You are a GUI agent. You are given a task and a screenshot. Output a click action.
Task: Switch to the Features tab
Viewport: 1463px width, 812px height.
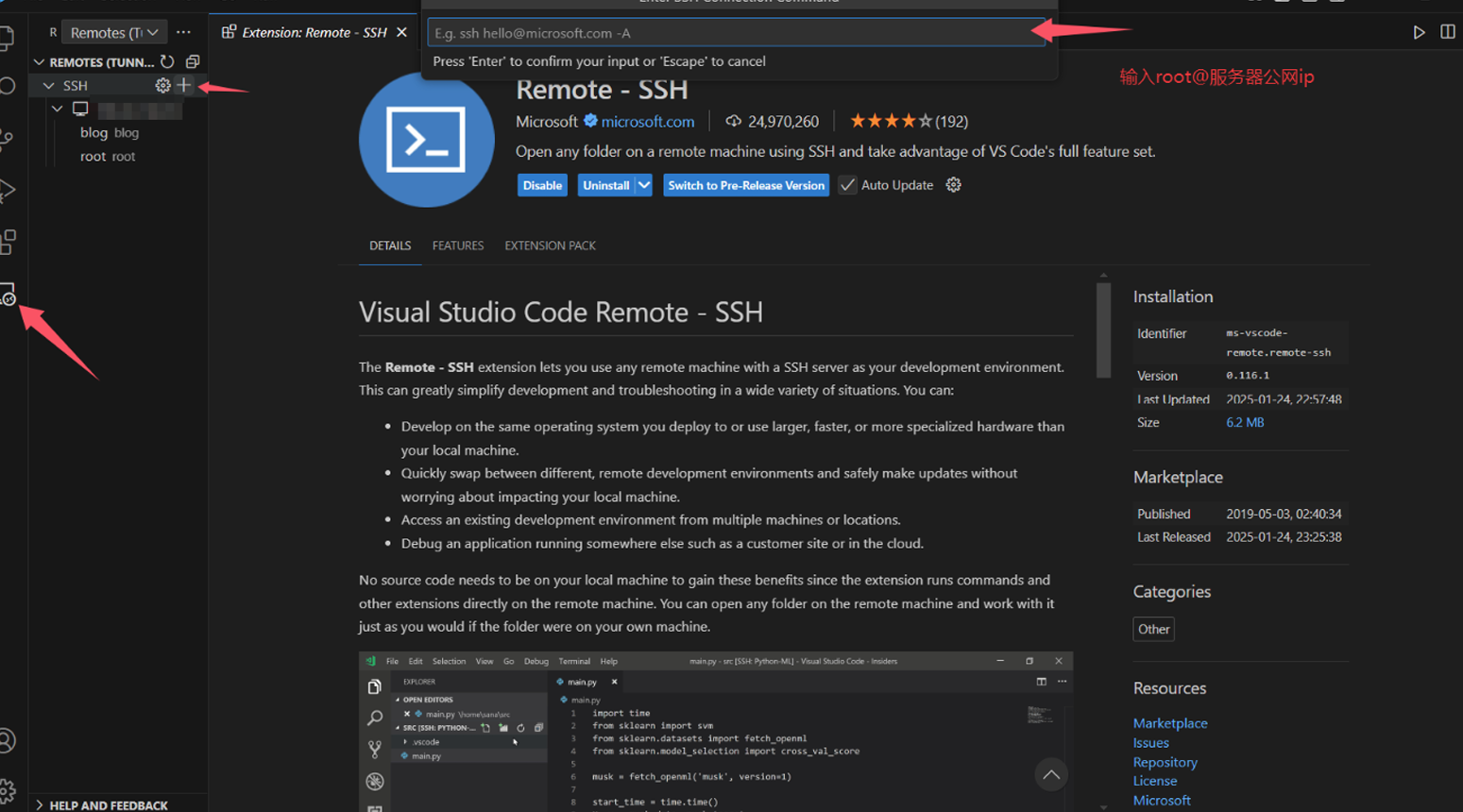coord(458,245)
